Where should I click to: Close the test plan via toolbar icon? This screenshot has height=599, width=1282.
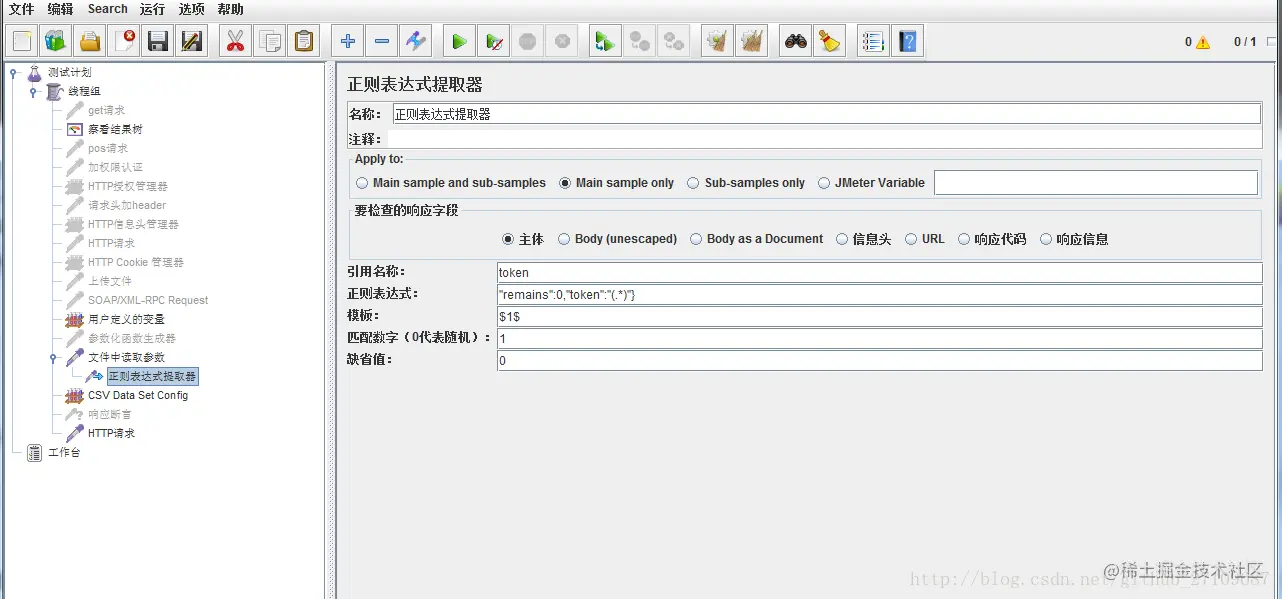point(124,41)
